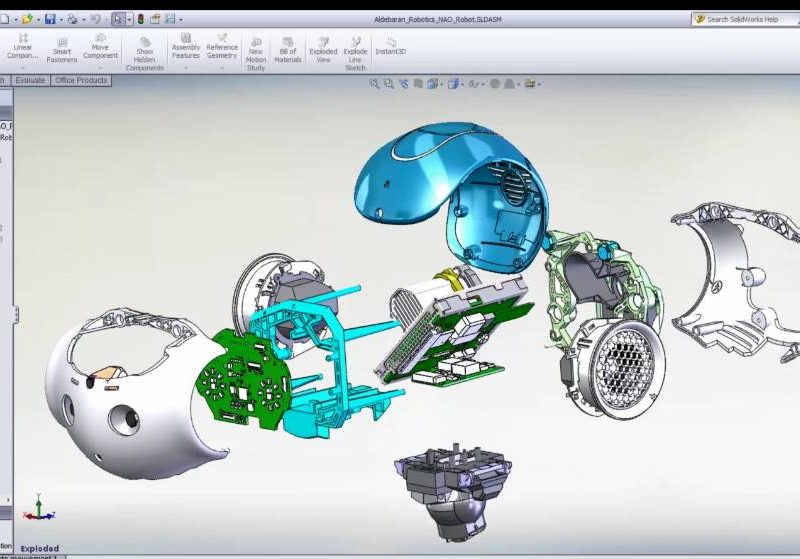Click Edit Appearance sphere icon
800x559 pixels.
(494, 84)
